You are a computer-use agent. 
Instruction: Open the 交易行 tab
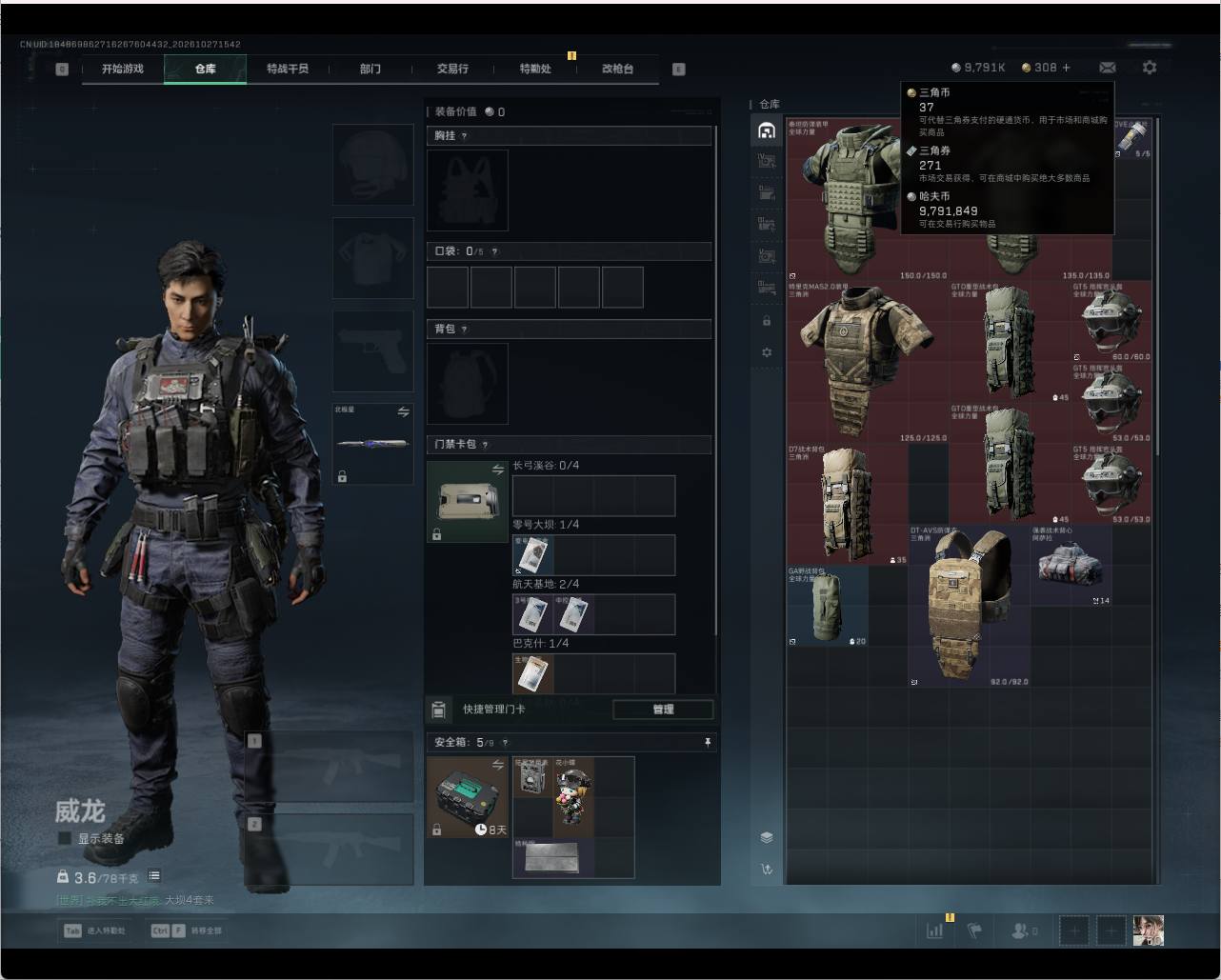point(452,69)
